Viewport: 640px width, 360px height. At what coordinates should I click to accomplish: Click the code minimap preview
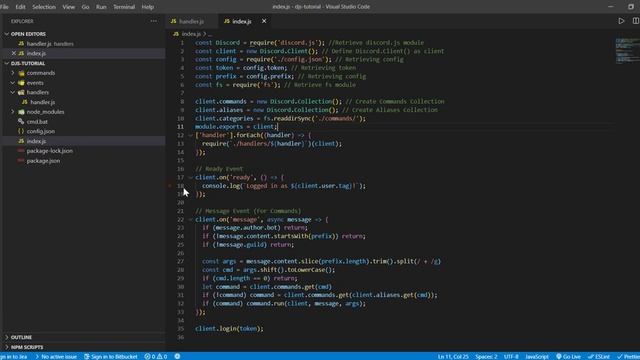627,51
